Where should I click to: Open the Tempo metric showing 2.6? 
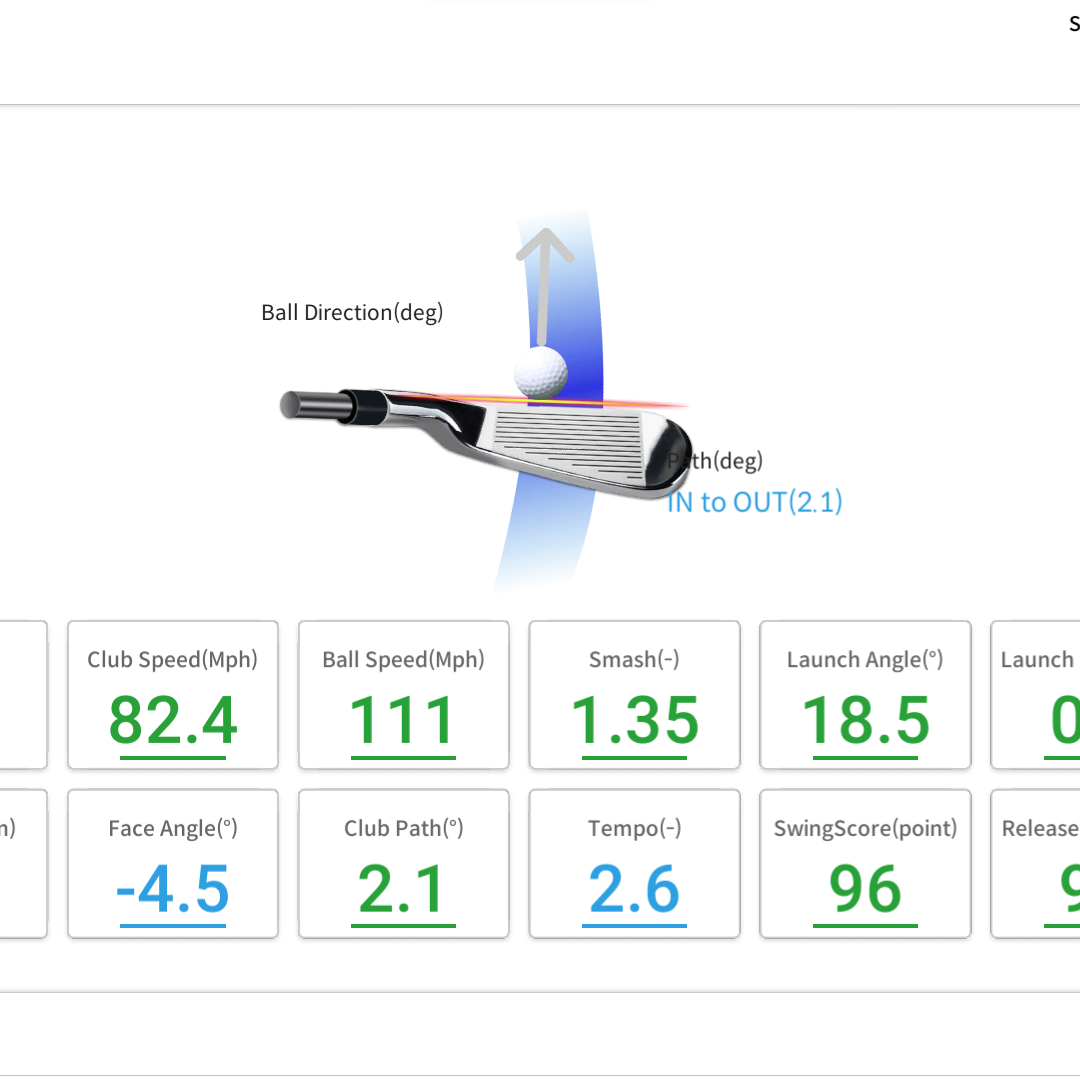pyautogui.click(x=634, y=863)
